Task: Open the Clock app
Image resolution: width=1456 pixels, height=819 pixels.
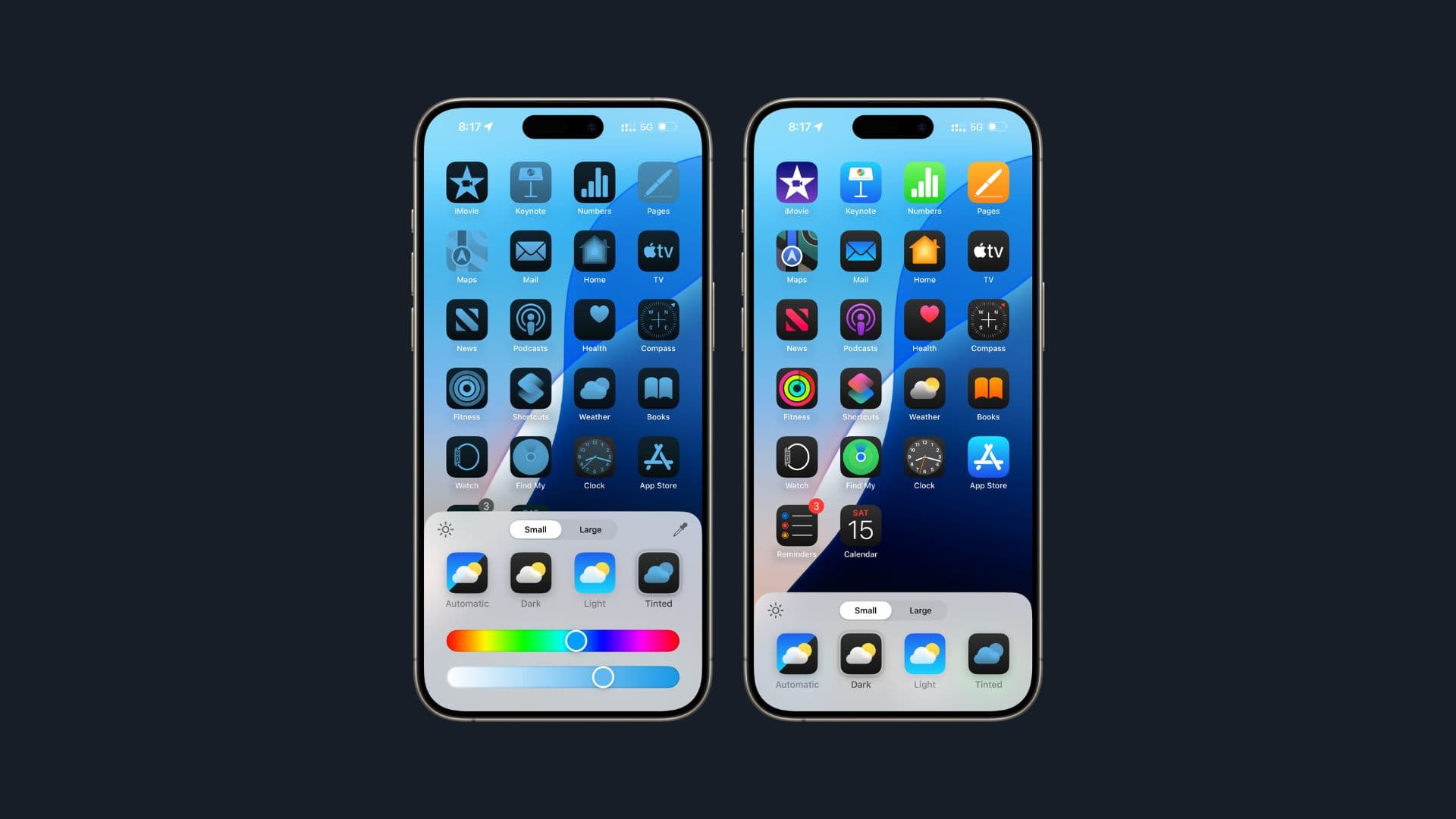Action: pyautogui.click(x=592, y=458)
